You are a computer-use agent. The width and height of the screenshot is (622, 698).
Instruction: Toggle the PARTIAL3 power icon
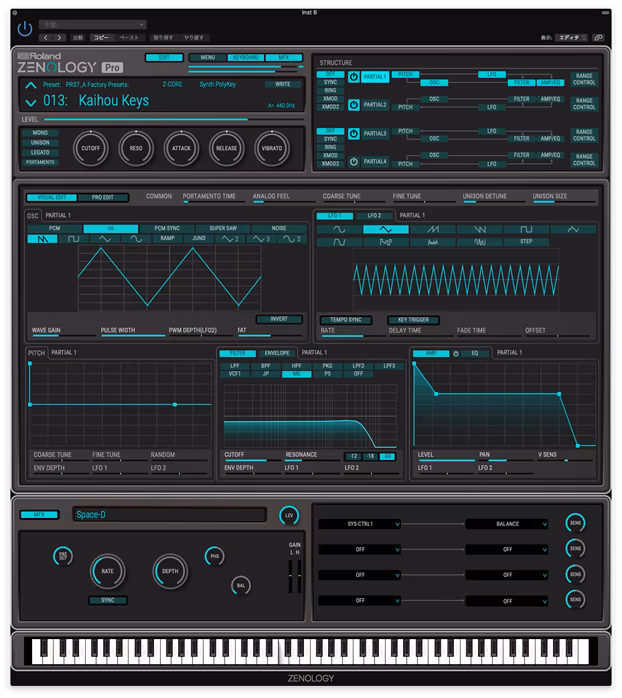[x=354, y=134]
